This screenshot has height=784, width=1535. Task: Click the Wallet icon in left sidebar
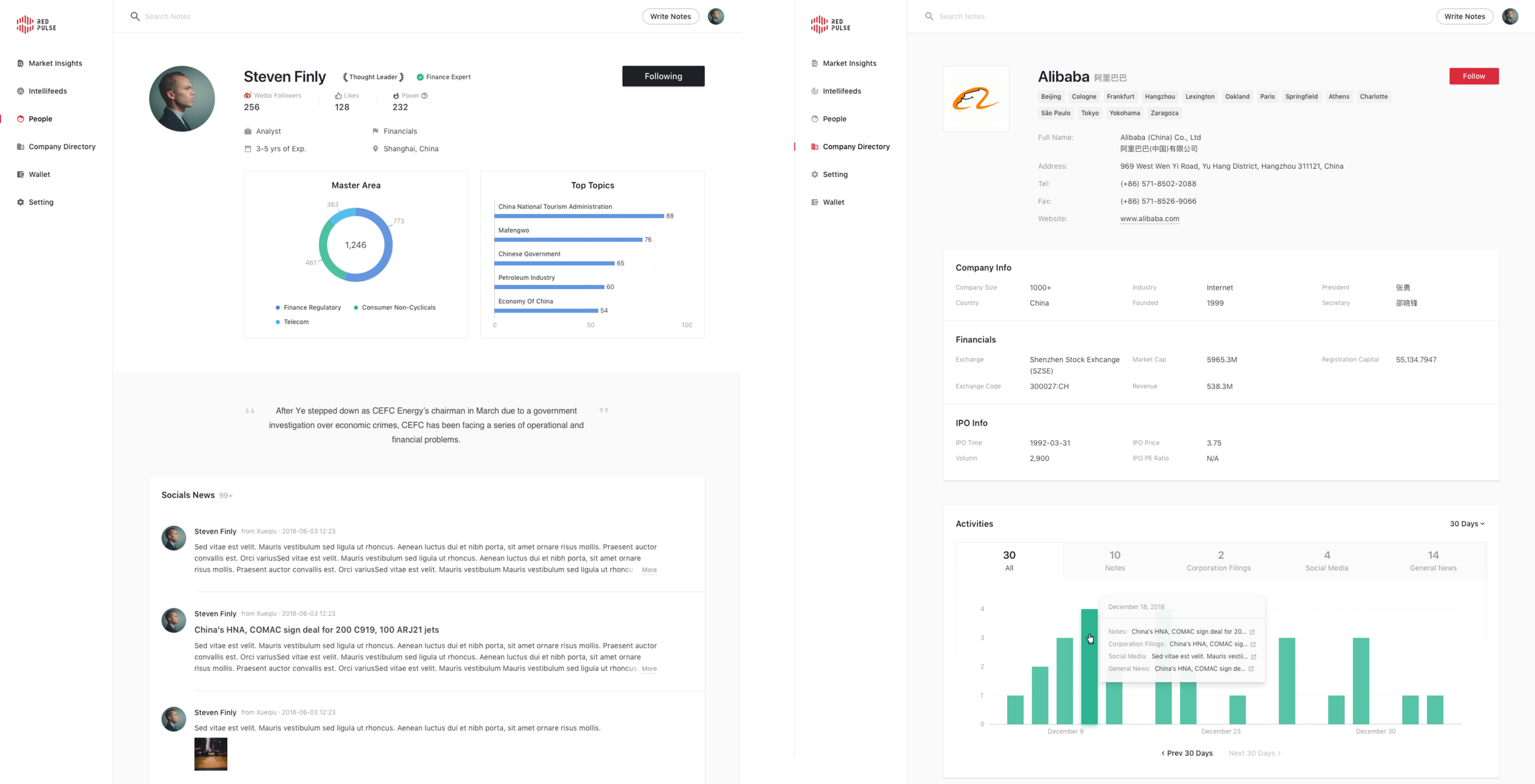pyautogui.click(x=20, y=174)
